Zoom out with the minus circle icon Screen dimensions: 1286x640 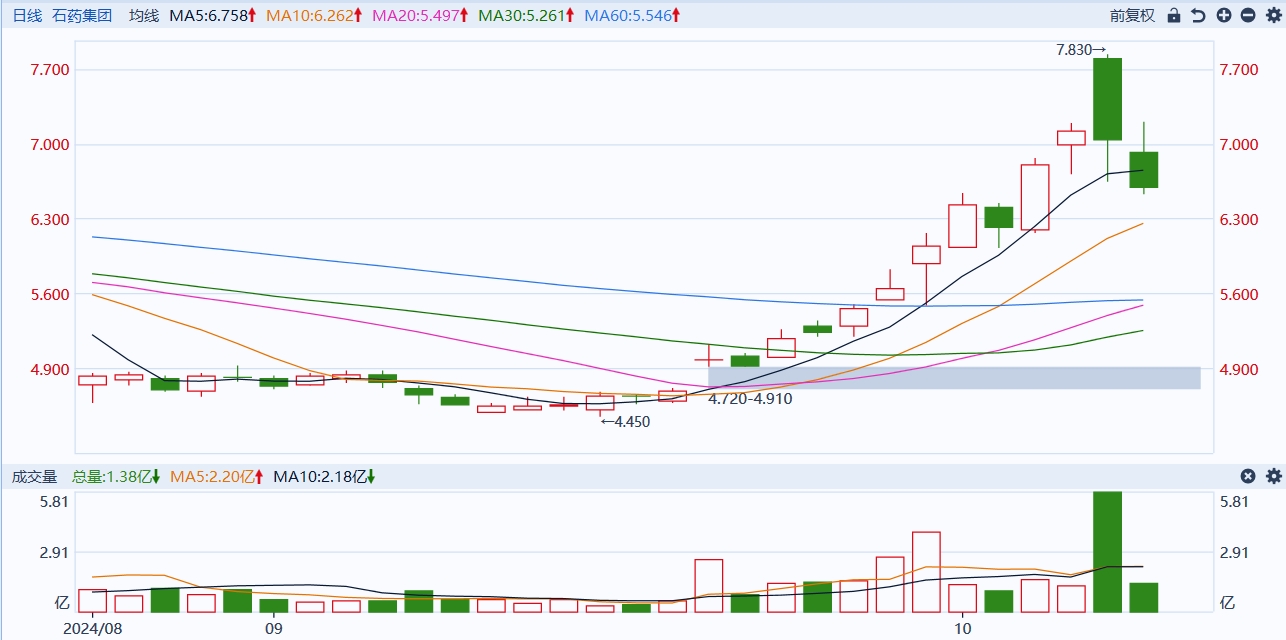point(1248,15)
